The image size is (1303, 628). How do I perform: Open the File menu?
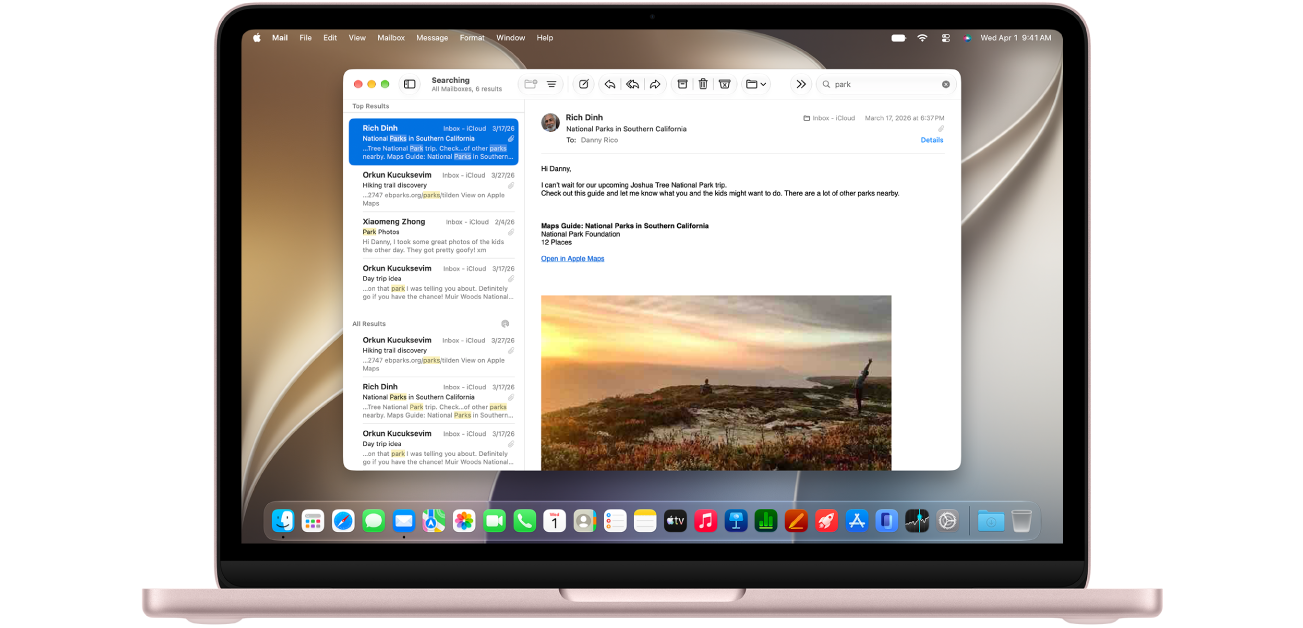point(306,38)
